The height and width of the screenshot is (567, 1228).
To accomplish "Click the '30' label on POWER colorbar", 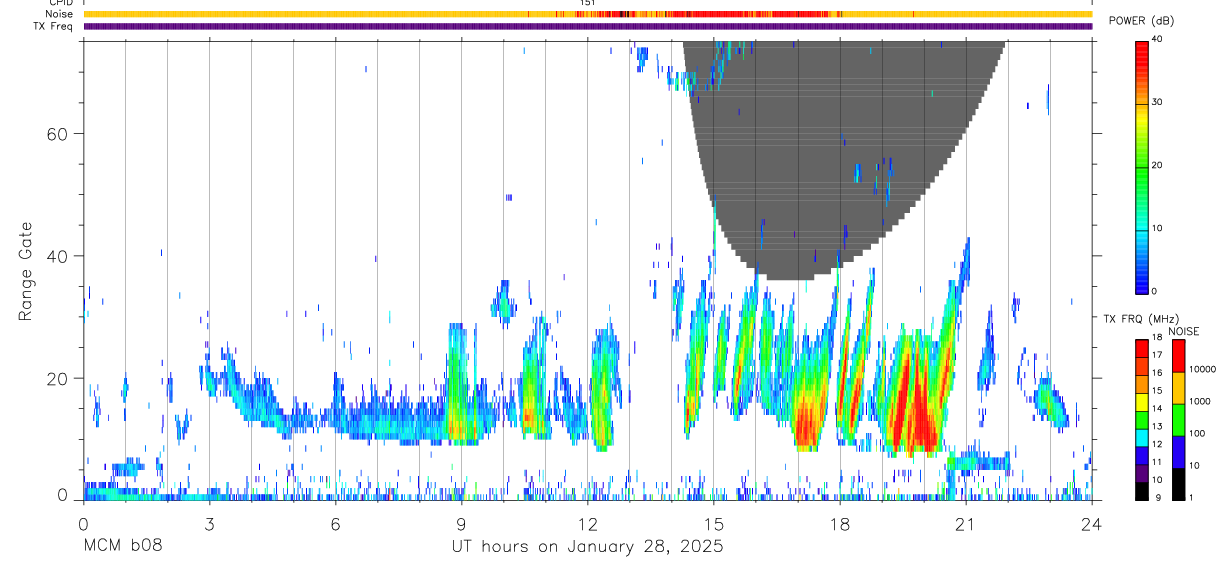I will pos(1157,103).
